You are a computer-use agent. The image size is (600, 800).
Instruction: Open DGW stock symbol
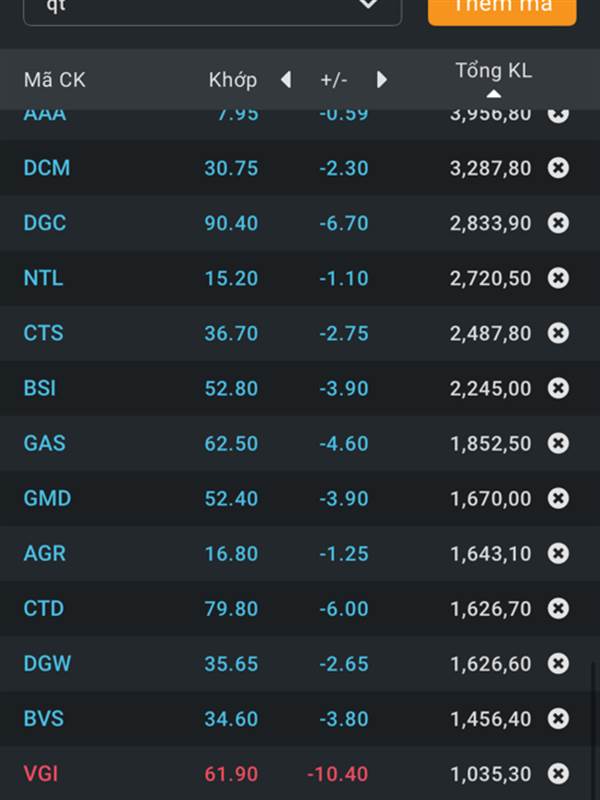[47, 663]
